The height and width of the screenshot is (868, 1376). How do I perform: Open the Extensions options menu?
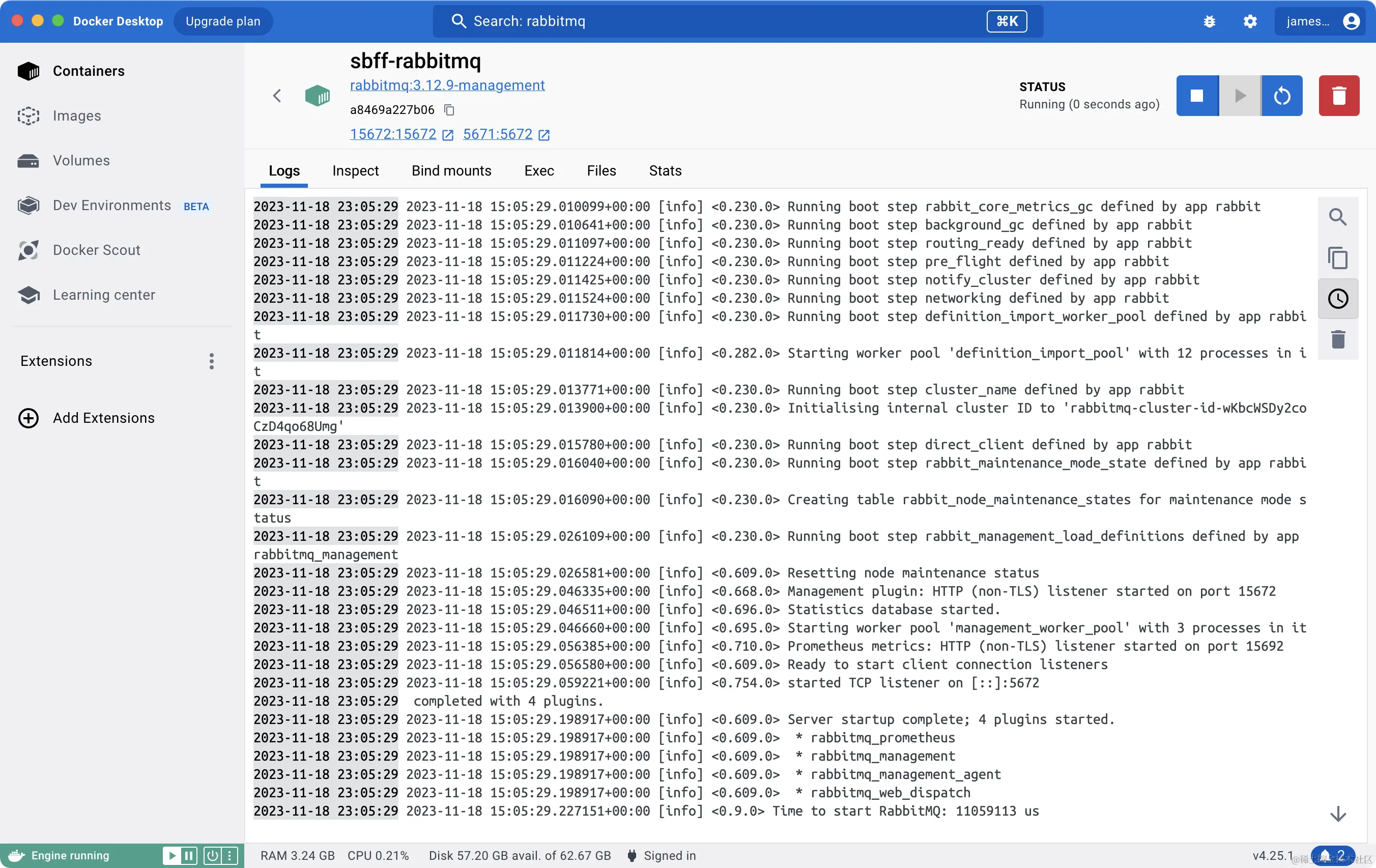(211, 361)
